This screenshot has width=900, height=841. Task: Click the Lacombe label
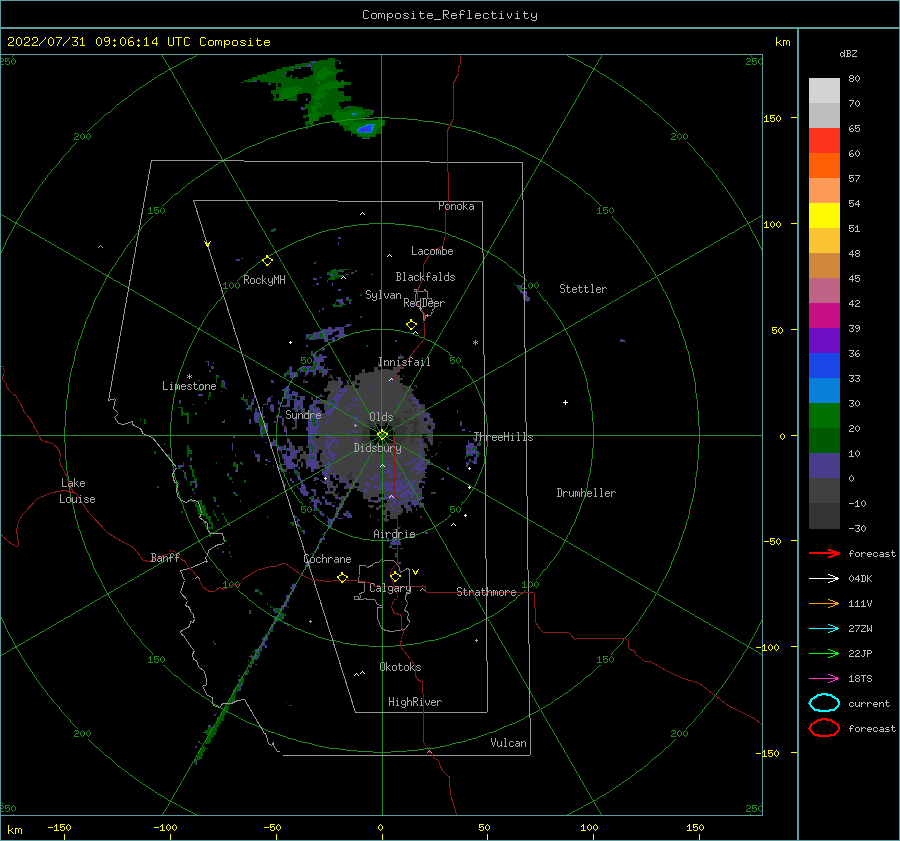pyautogui.click(x=432, y=251)
